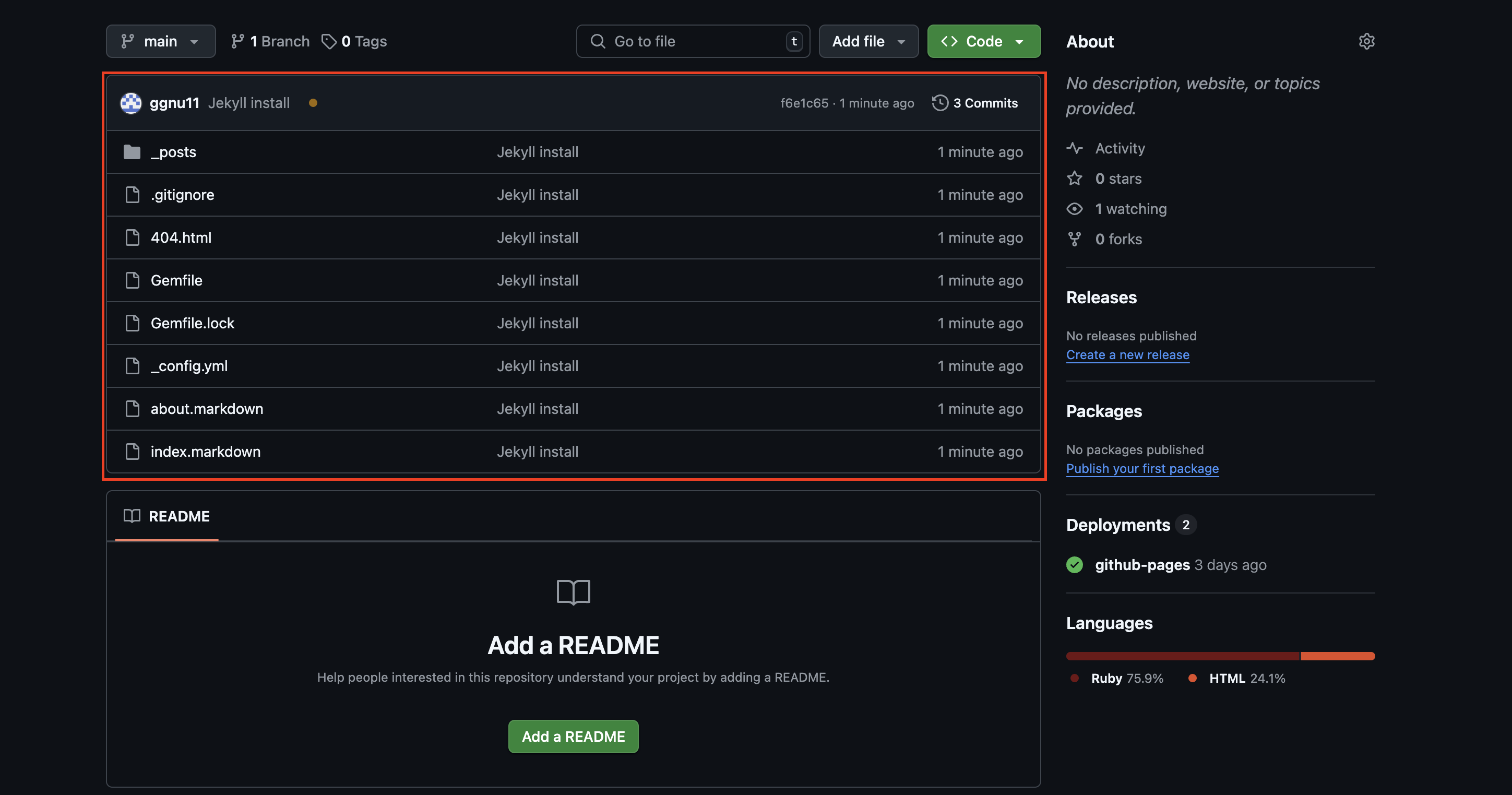Click inside the Go to file field
Viewport: 1512px width, 795px height.
675,41
